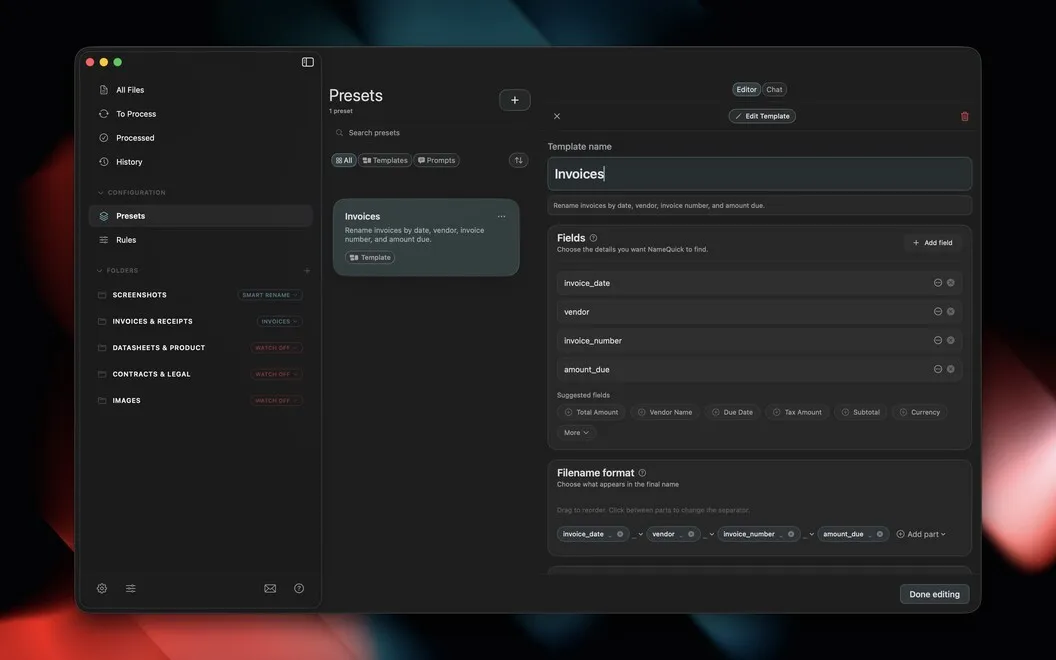Viewport: 1056px width, 660px height.
Task: Open the To Process list
Action: 201,114
